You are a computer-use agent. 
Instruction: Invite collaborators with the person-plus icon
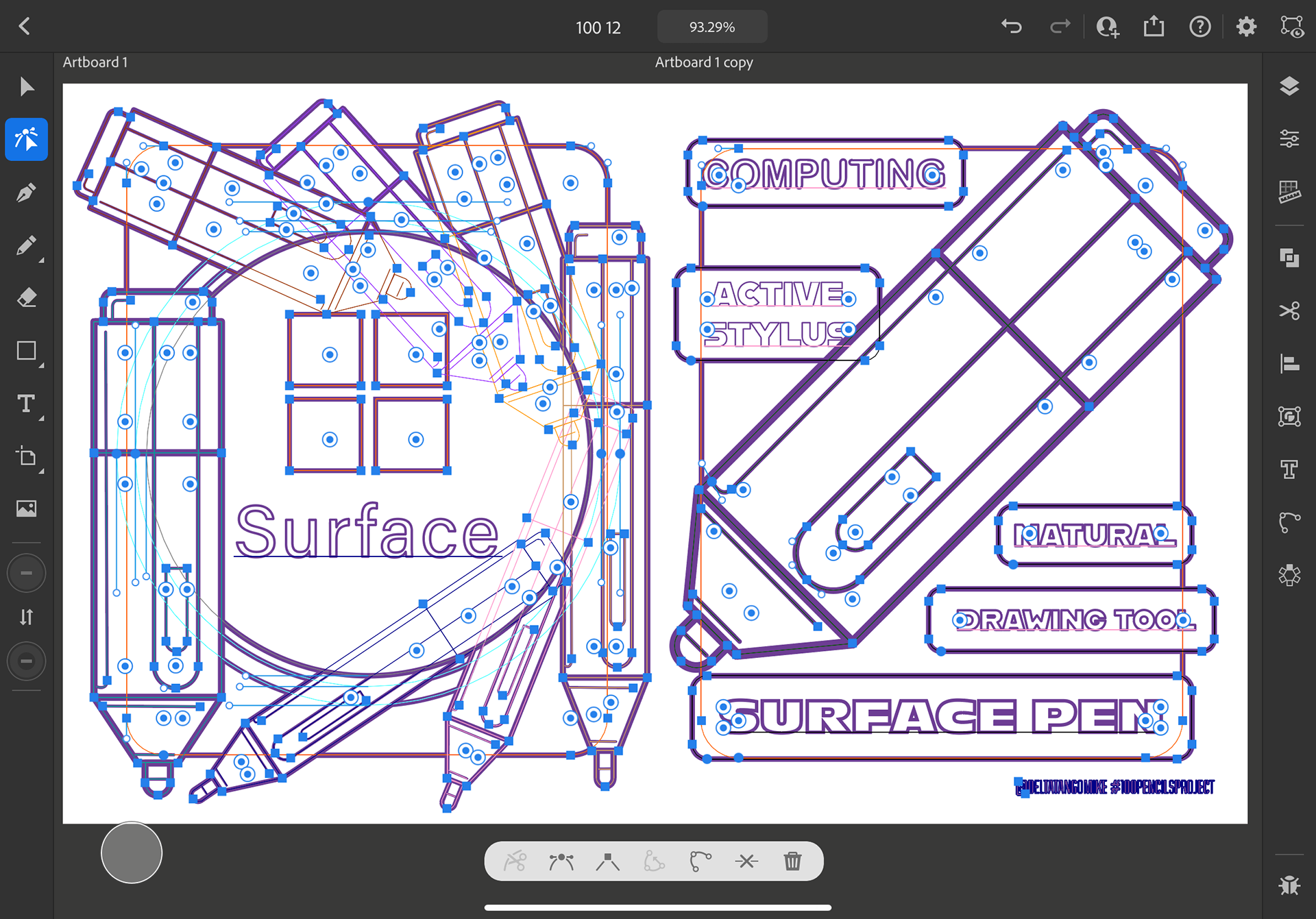(x=1107, y=27)
